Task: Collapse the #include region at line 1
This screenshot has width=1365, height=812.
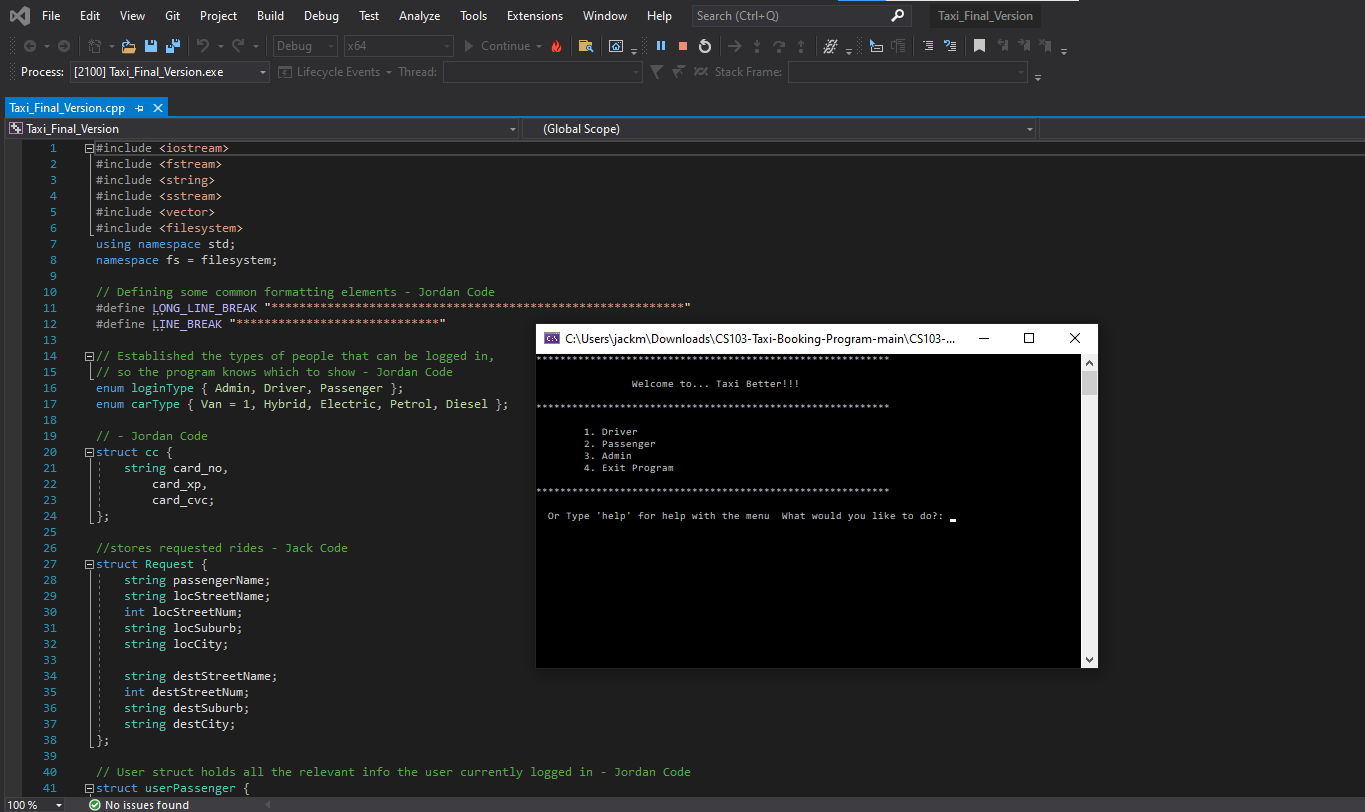Action: pyautogui.click(x=90, y=148)
